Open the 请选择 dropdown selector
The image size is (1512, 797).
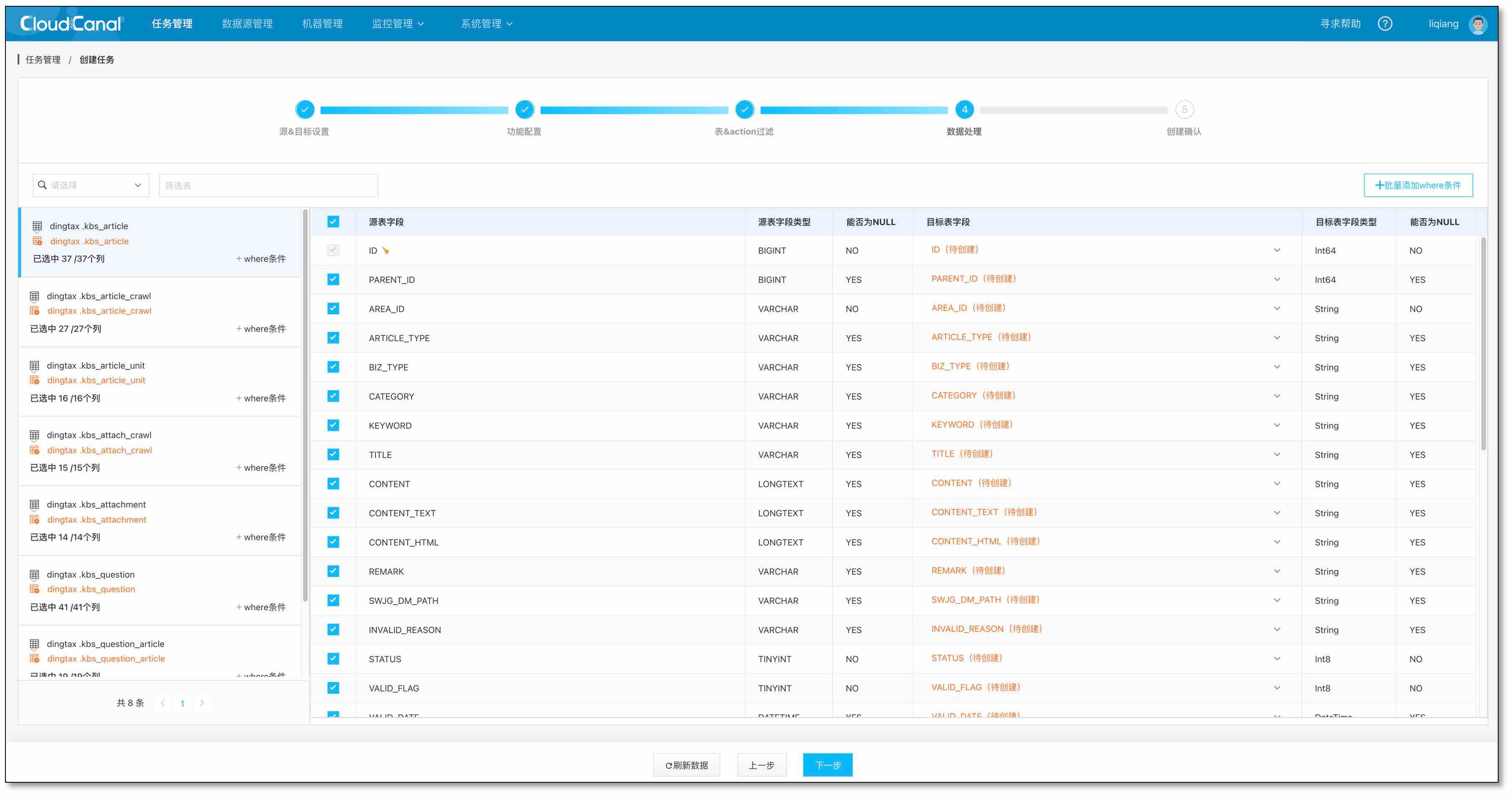91,185
